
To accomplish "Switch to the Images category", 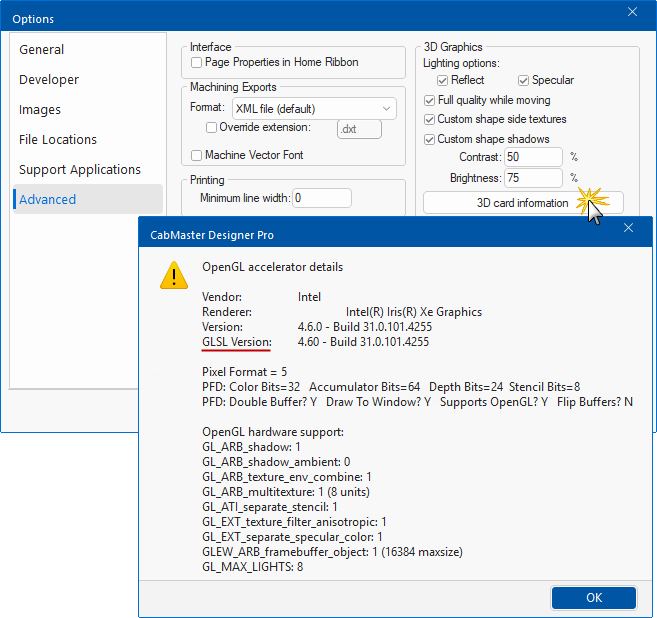I will click(40, 109).
